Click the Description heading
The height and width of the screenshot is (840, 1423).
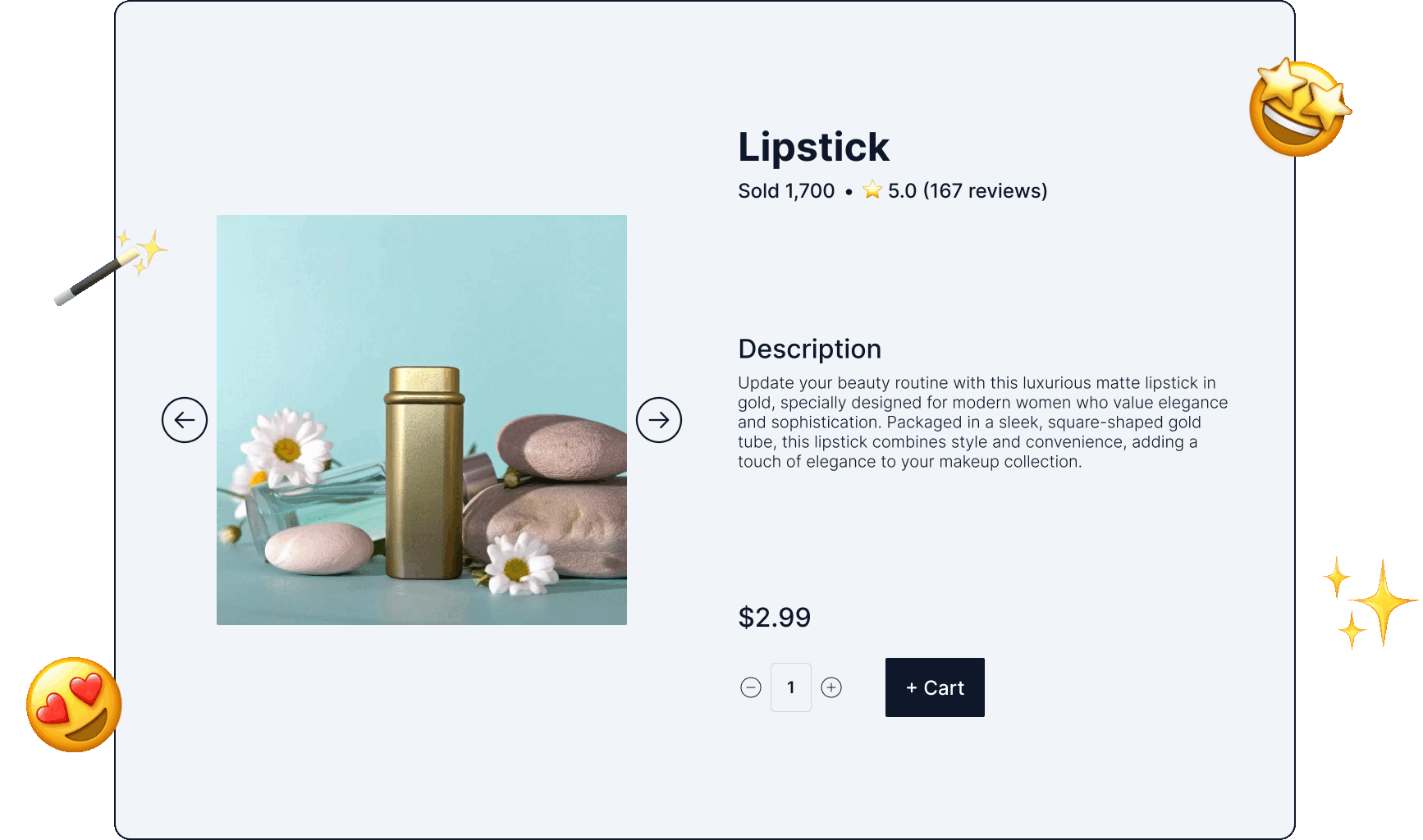(809, 349)
